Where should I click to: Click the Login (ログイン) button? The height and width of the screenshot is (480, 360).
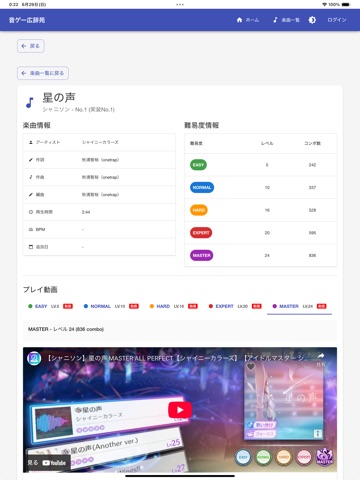click(337, 20)
